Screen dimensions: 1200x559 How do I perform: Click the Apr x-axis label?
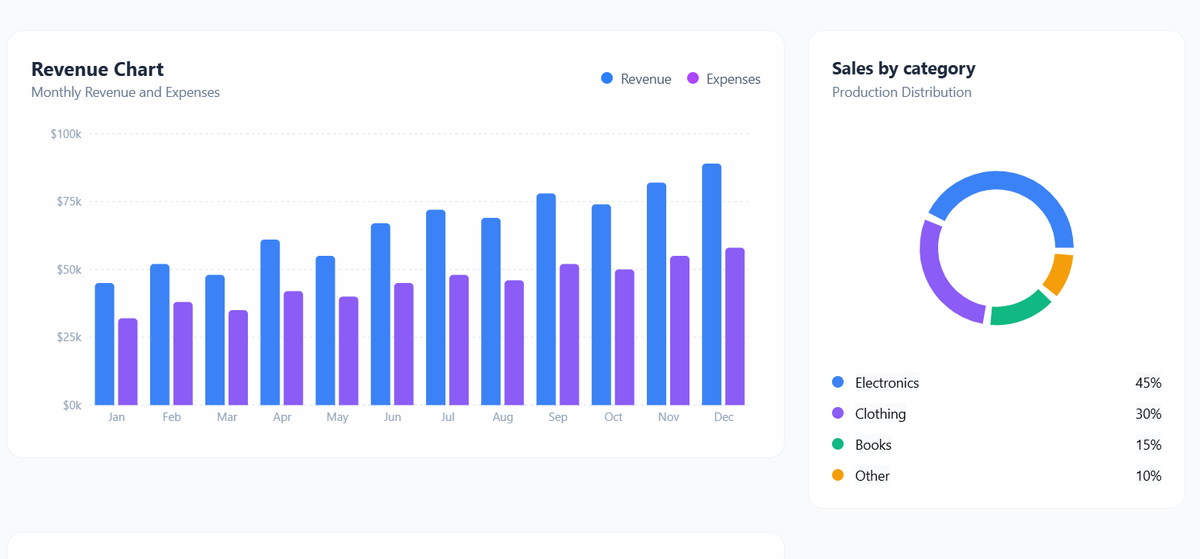pos(282,417)
